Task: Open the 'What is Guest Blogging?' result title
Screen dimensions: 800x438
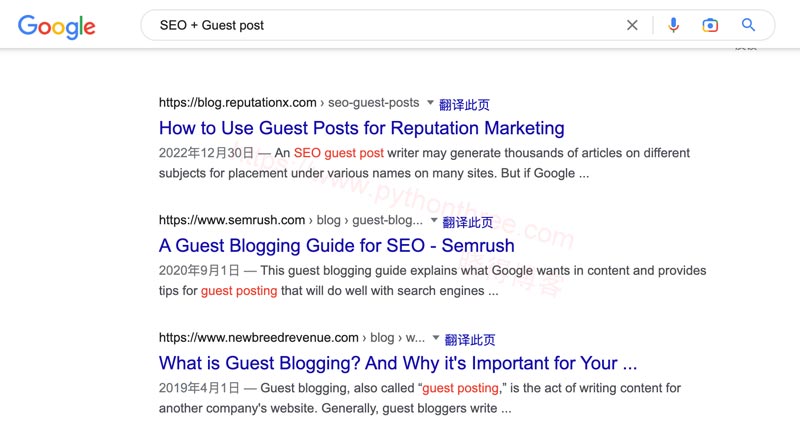Action: pos(397,363)
